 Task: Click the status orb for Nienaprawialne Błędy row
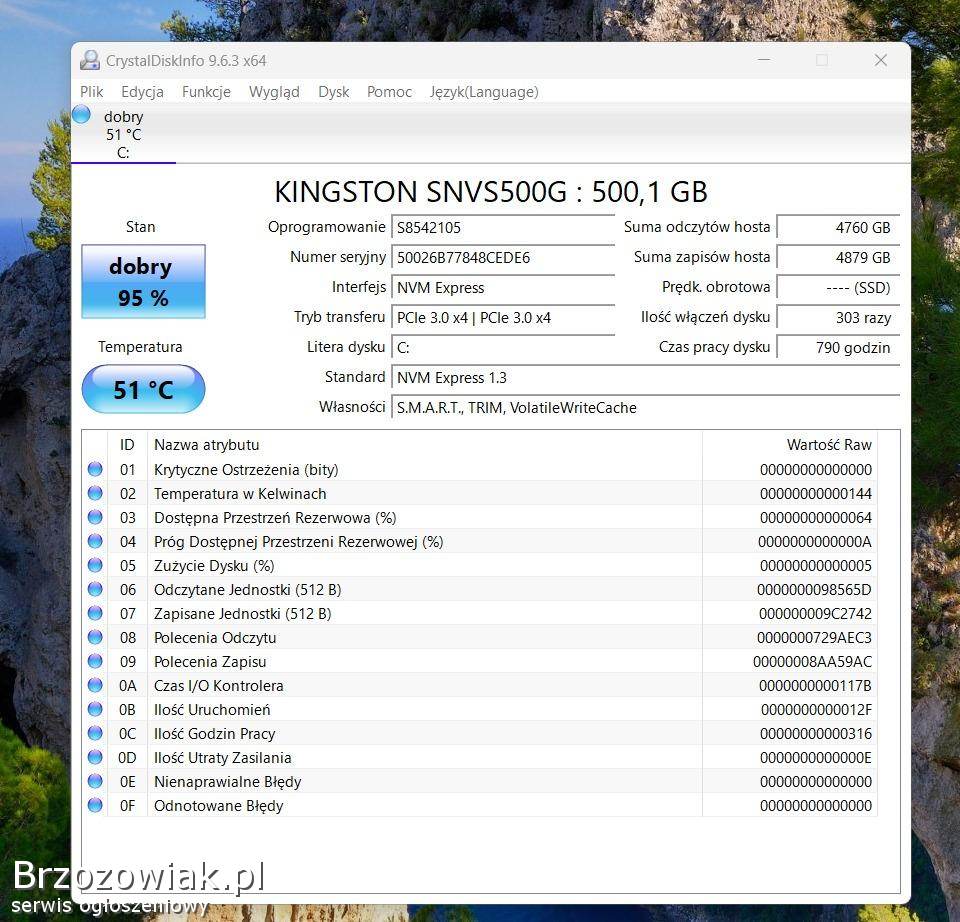(x=95, y=781)
